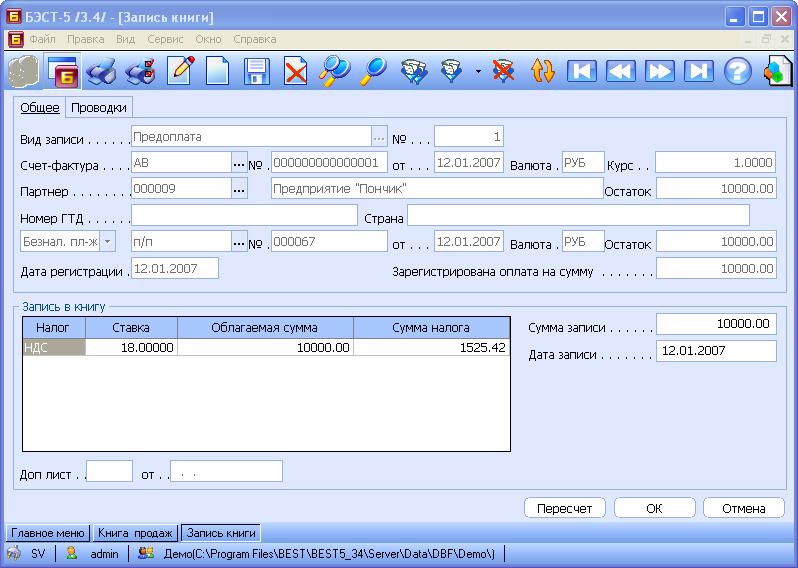Go to previous record icon
Image resolution: width=798 pixels, height=568 pixels.
620,71
